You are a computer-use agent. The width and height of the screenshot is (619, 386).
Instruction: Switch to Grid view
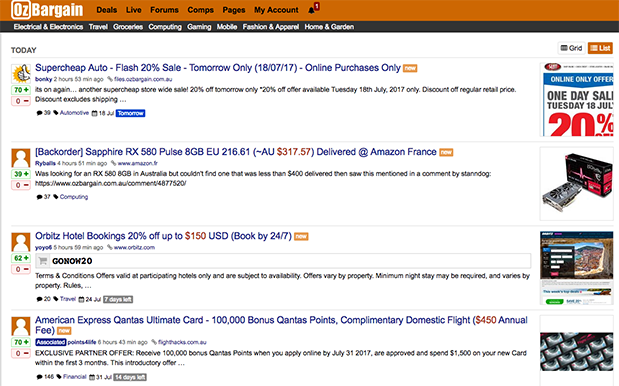pyautogui.click(x=571, y=48)
